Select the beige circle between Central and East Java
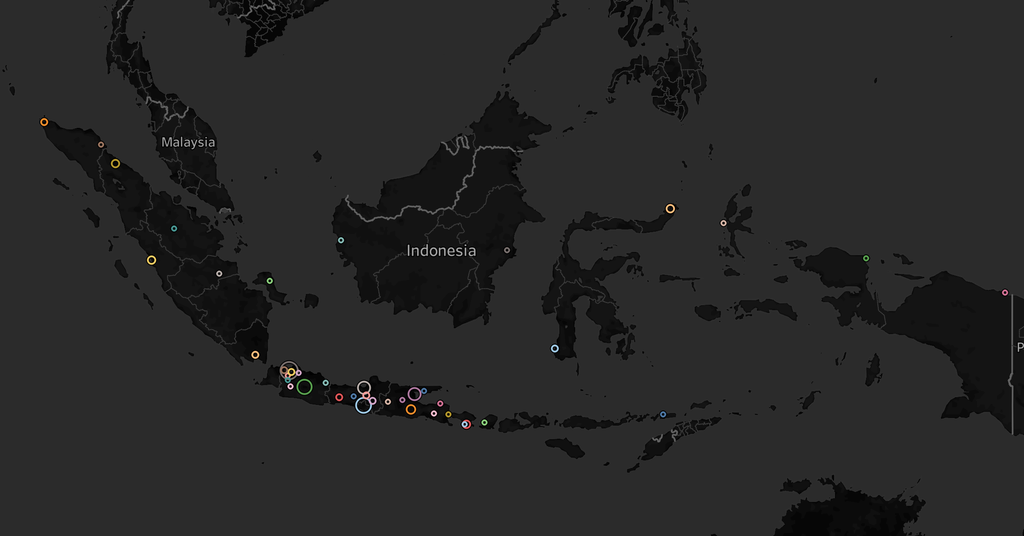1024x536 pixels. coord(388,402)
